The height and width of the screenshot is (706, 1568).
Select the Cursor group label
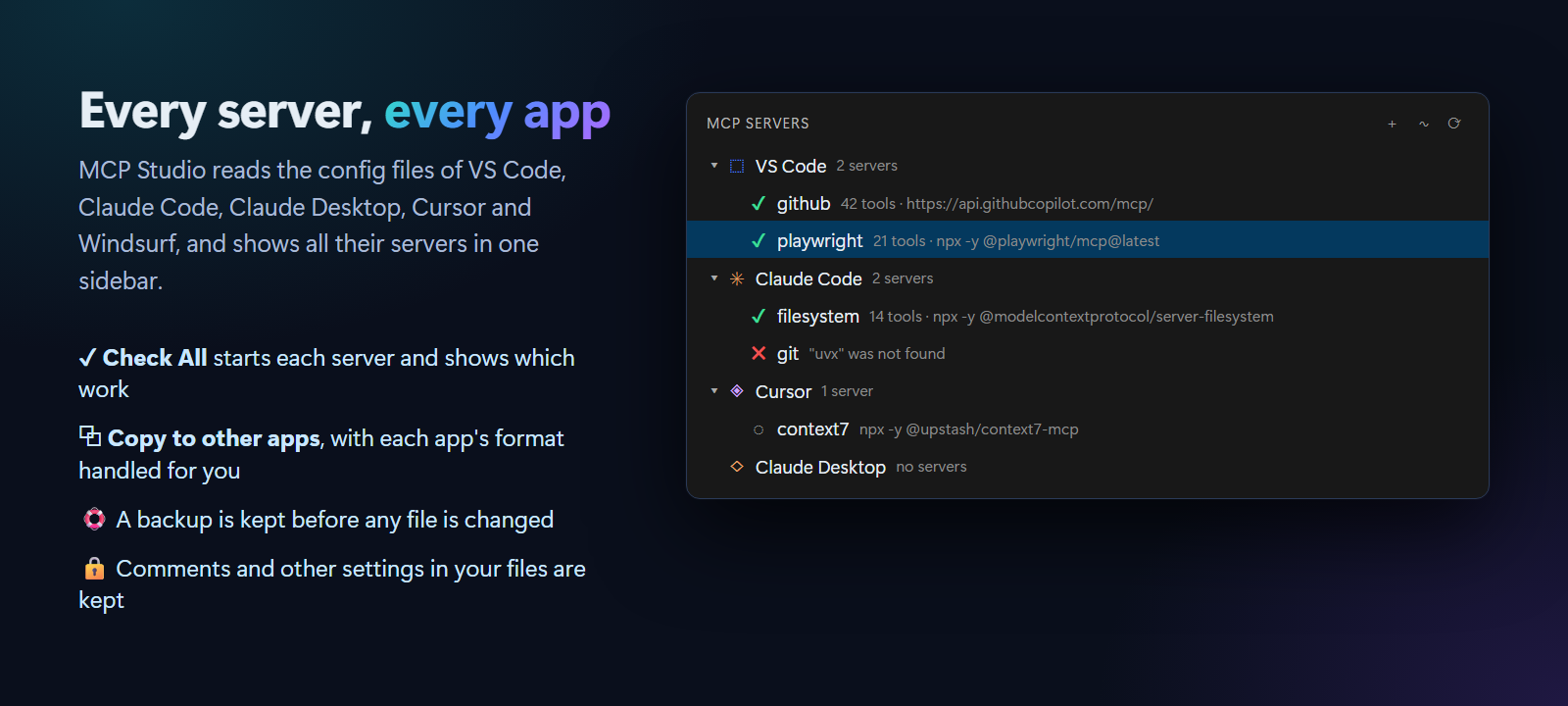[783, 391]
